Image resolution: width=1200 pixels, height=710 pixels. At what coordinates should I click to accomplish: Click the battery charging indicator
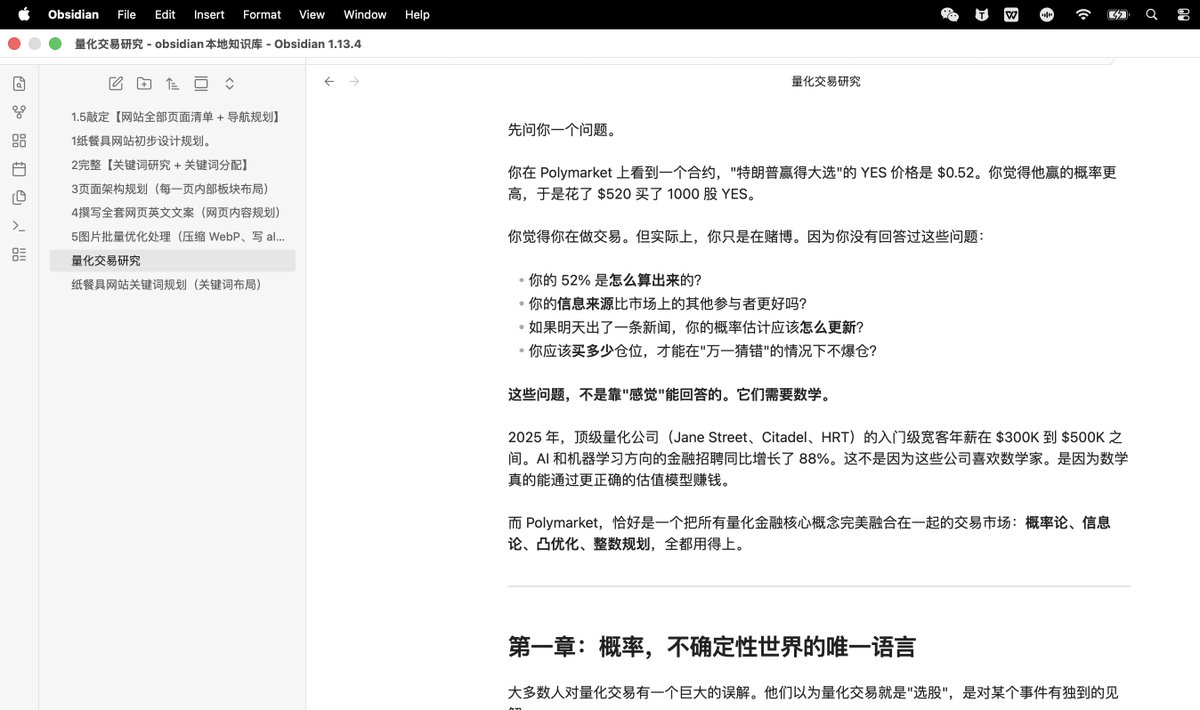[1118, 14]
